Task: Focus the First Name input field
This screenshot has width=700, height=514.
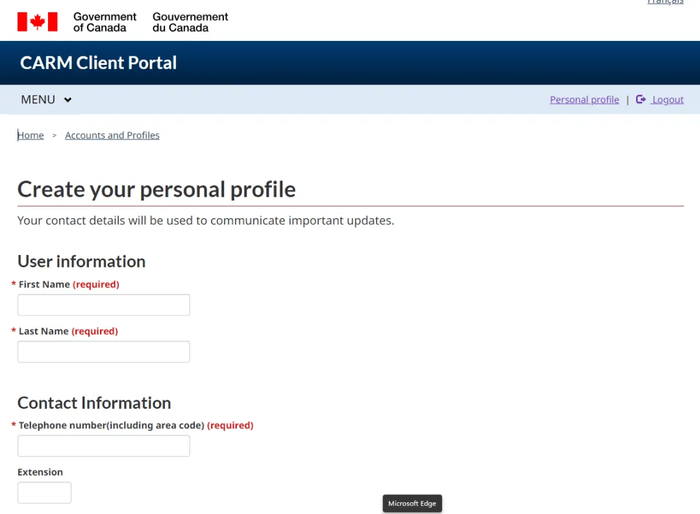Action: coord(103,305)
